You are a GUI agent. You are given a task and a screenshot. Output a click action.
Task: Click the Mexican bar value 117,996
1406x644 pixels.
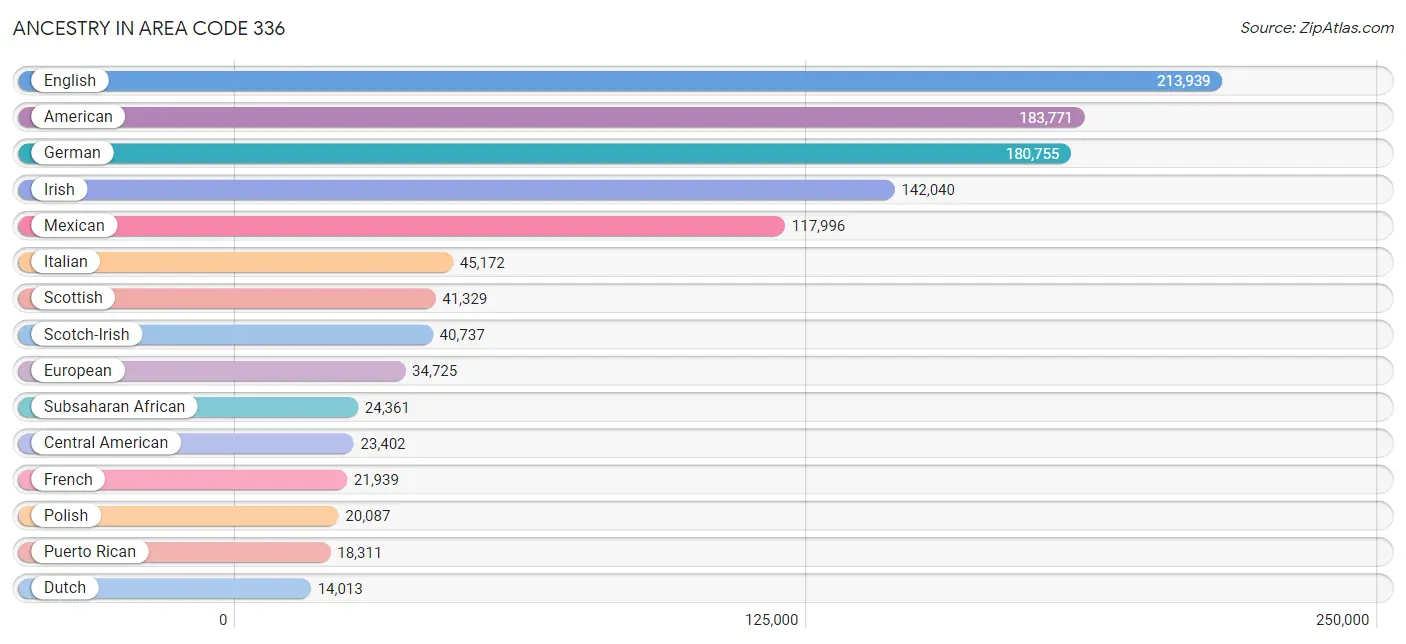click(818, 226)
